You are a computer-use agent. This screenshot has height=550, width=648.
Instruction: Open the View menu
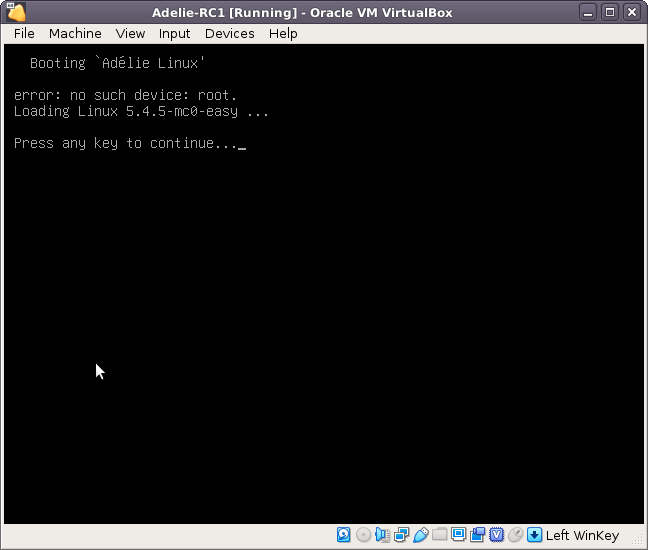130,33
